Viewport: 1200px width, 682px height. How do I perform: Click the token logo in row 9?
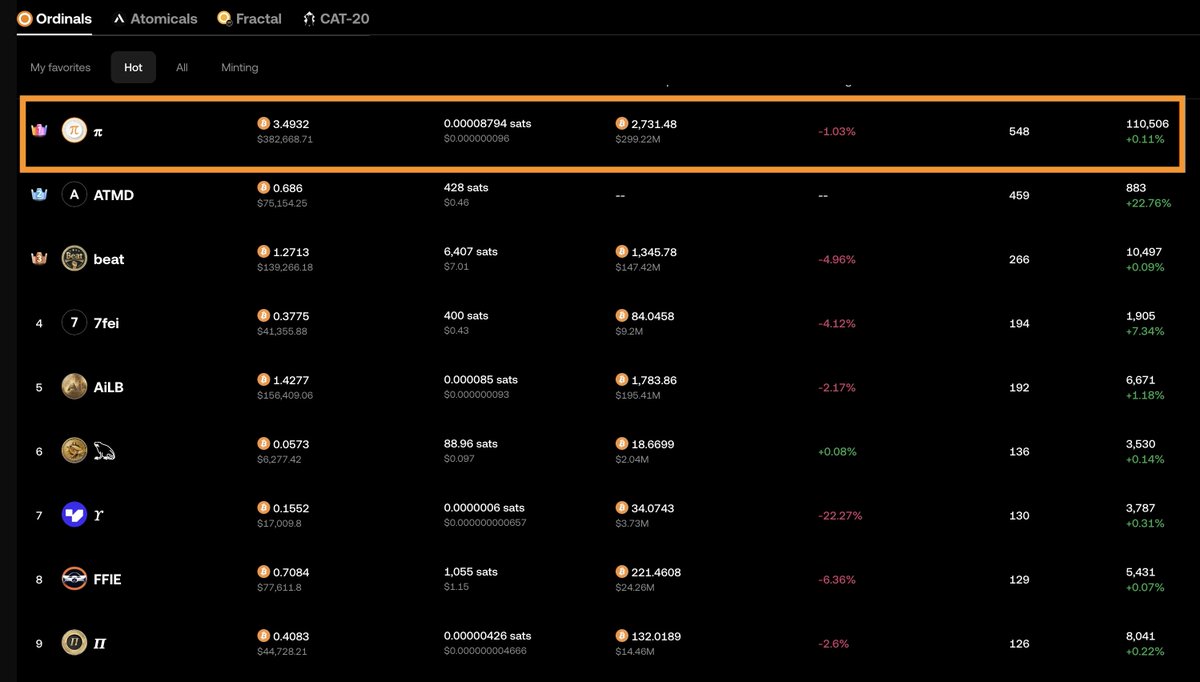(74, 643)
